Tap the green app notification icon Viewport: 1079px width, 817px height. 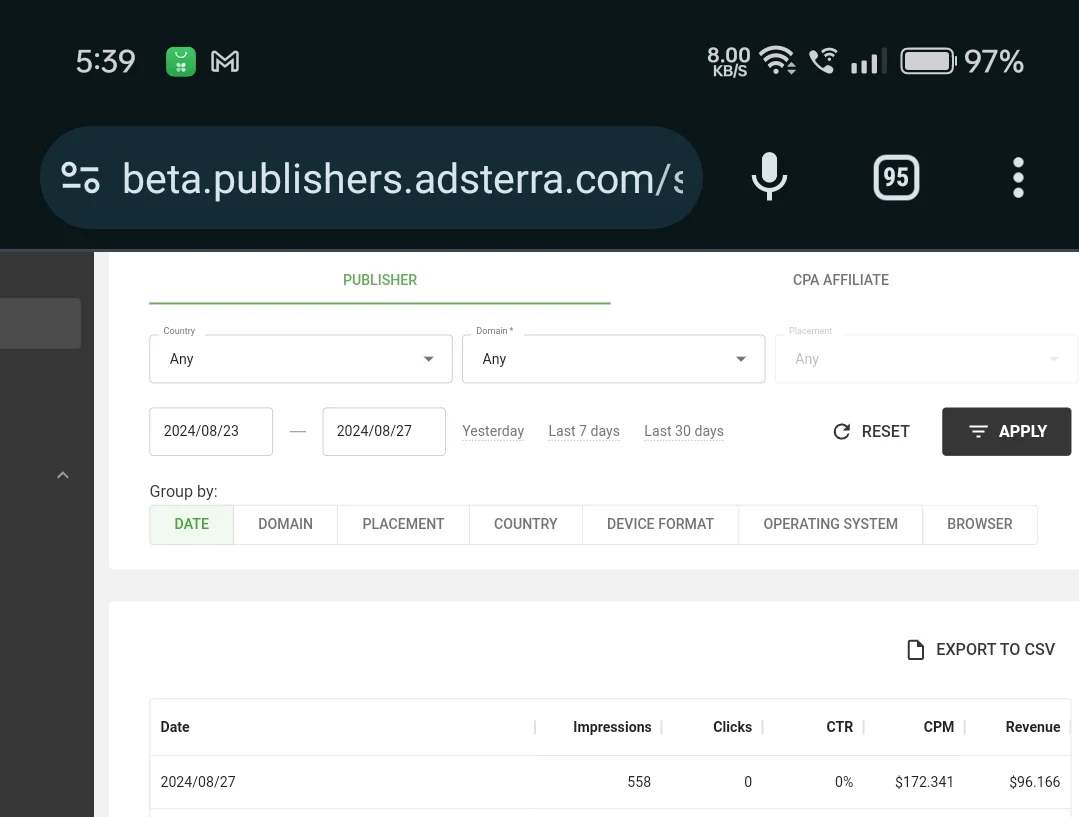pyautogui.click(x=181, y=62)
